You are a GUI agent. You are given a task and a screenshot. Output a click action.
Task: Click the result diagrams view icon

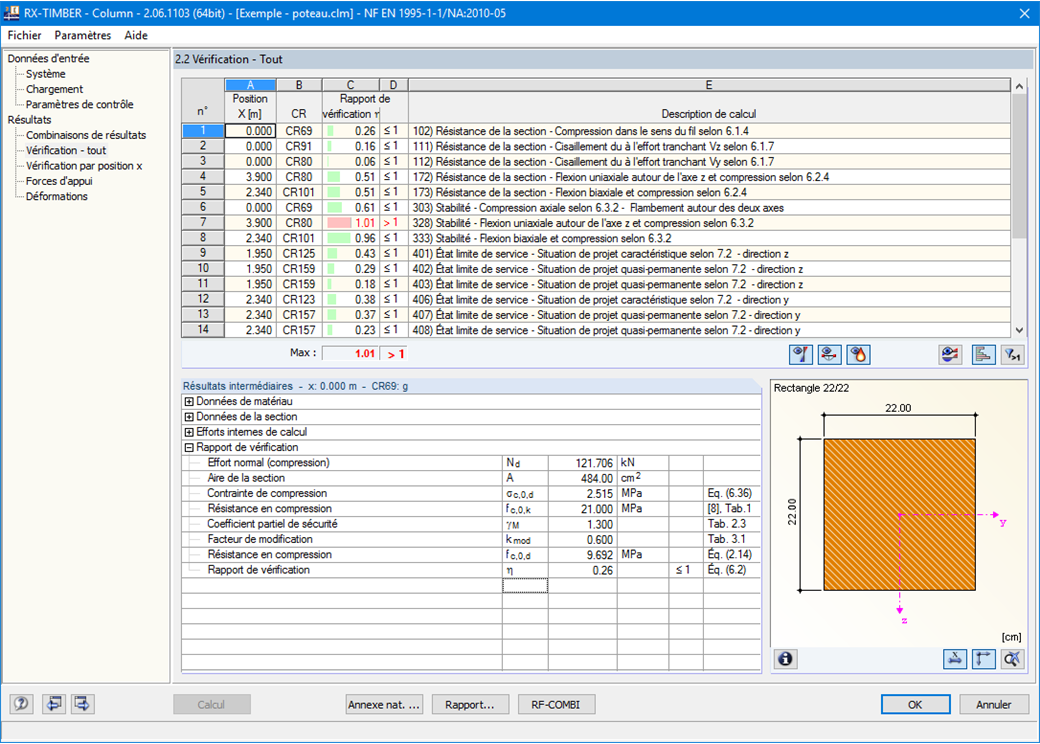click(950, 355)
